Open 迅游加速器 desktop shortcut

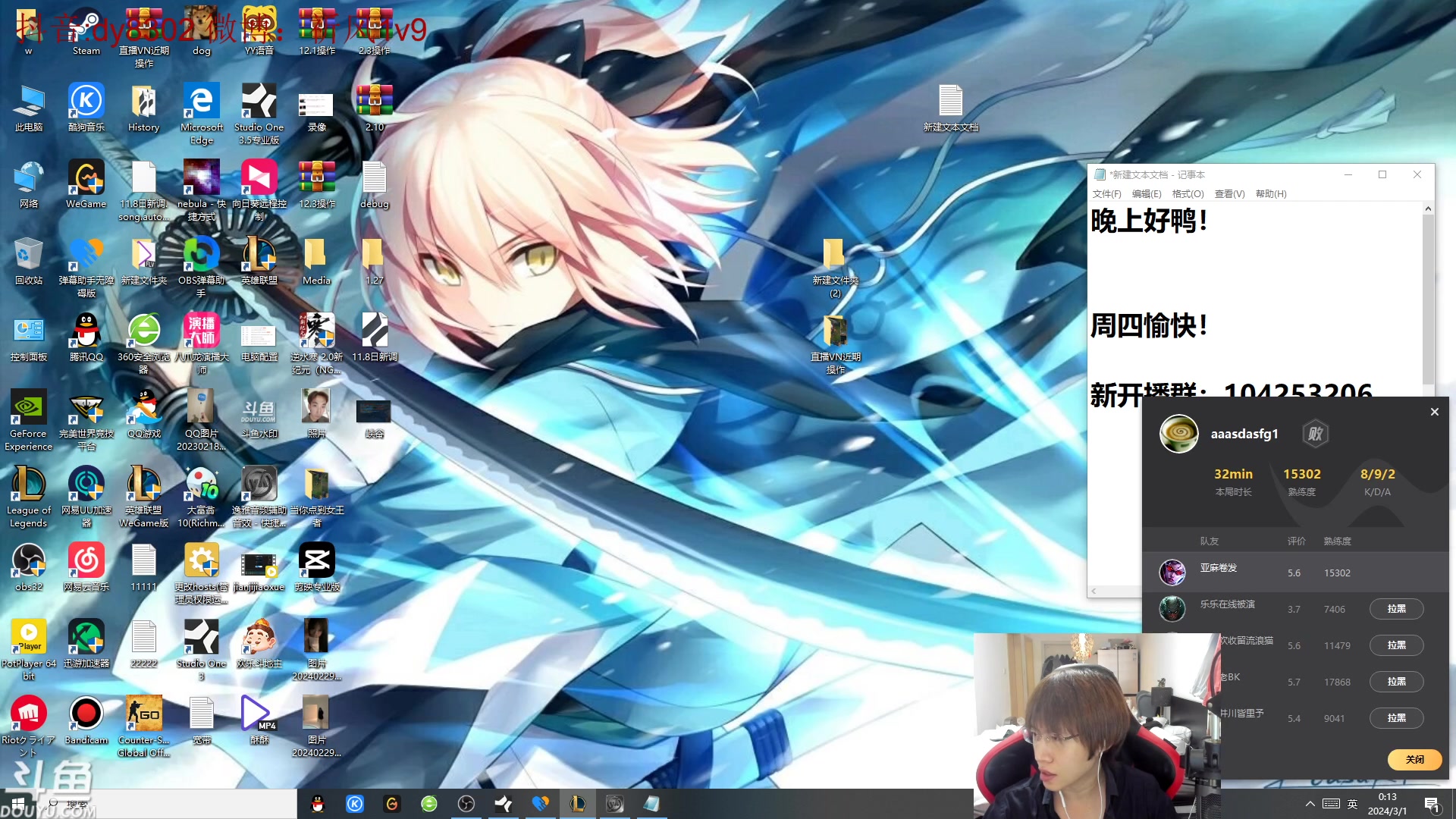pyautogui.click(x=86, y=643)
